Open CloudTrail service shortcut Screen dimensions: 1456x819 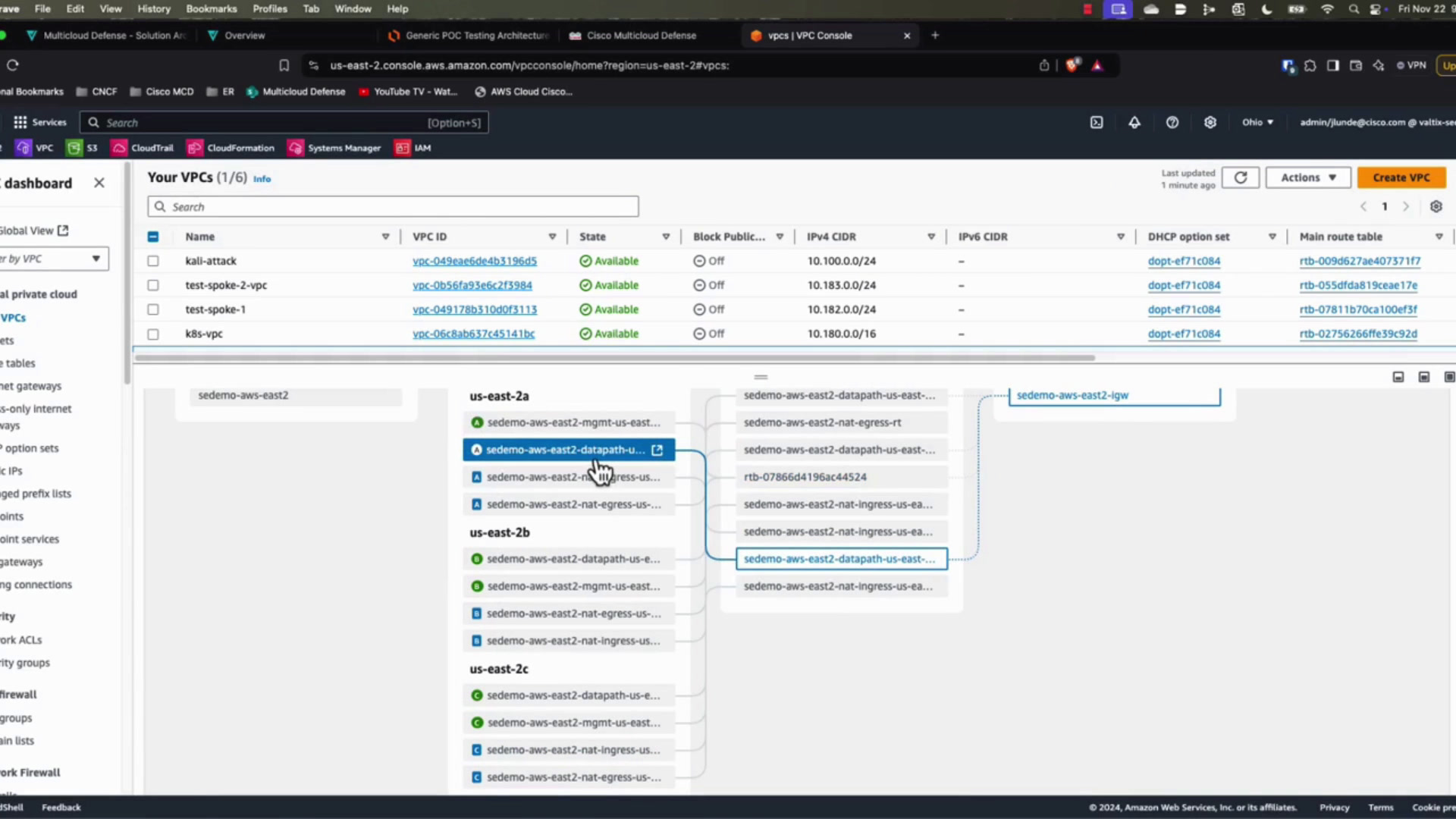pyautogui.click(x=143, y=148)
